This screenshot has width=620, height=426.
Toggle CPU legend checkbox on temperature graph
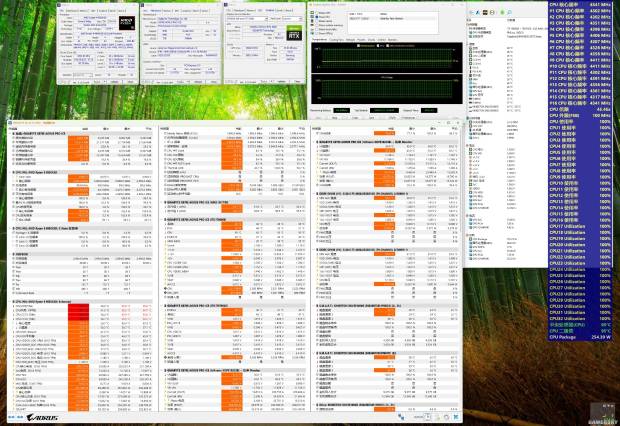pos(378,45)
